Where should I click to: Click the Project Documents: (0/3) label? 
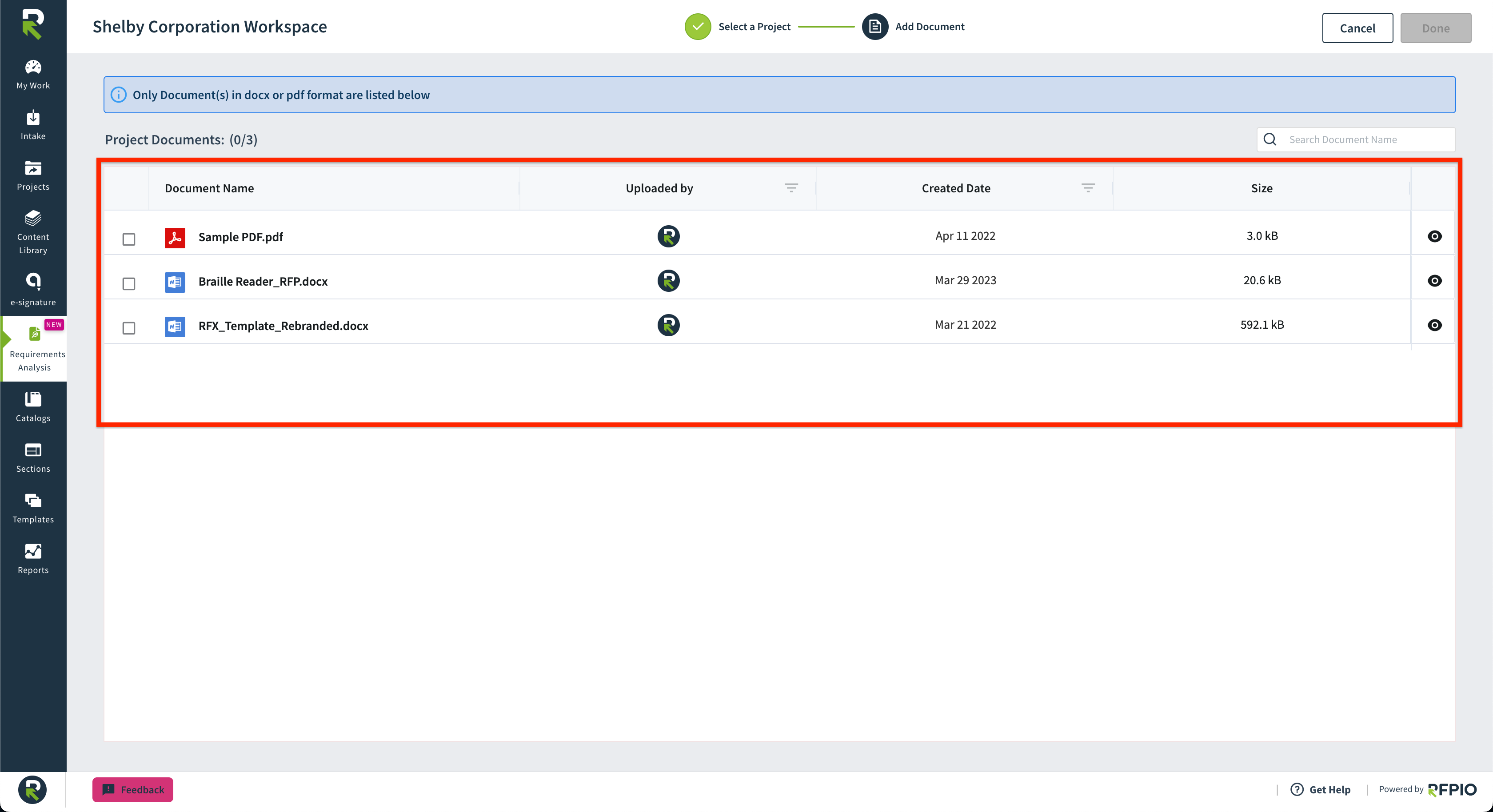pos(181,139)
